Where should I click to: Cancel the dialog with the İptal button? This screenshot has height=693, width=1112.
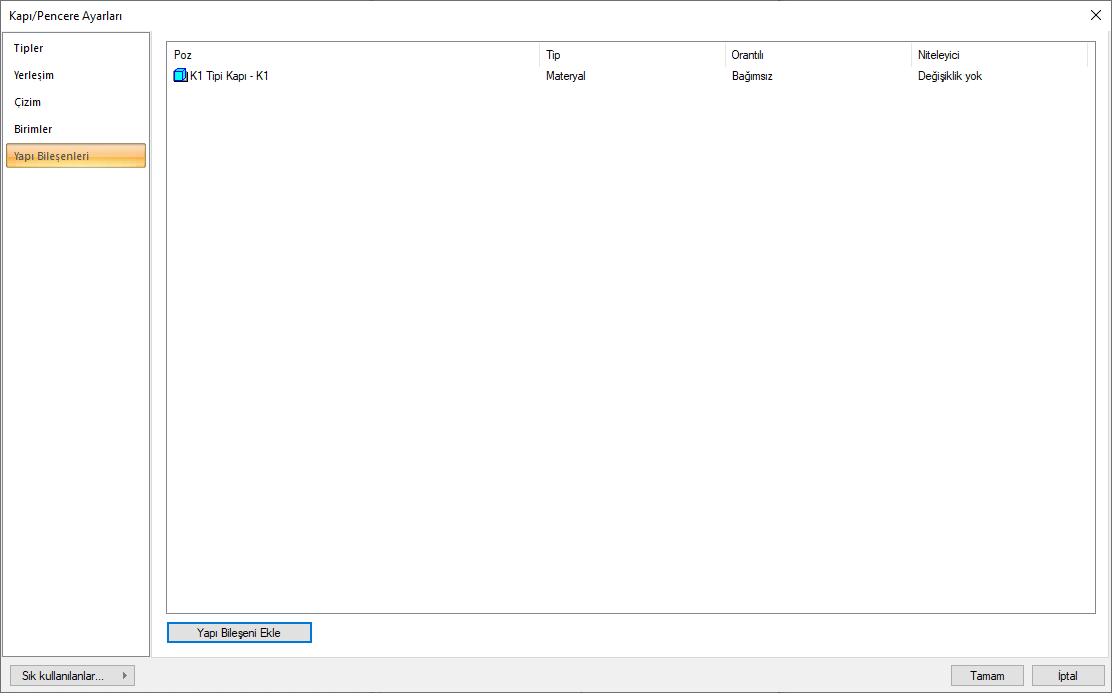click(1068, 676)
